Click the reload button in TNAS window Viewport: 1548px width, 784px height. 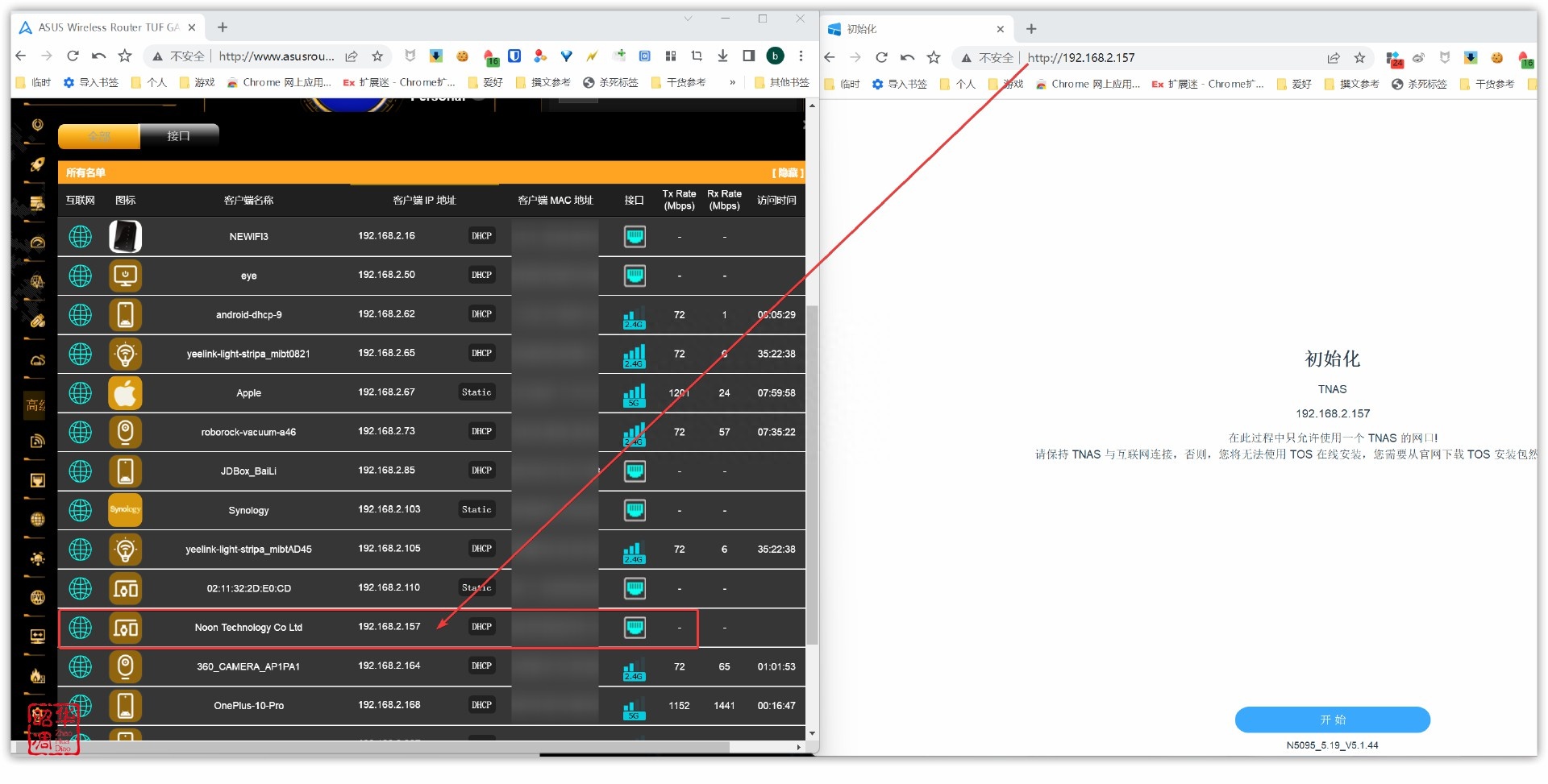coord(881,57)
